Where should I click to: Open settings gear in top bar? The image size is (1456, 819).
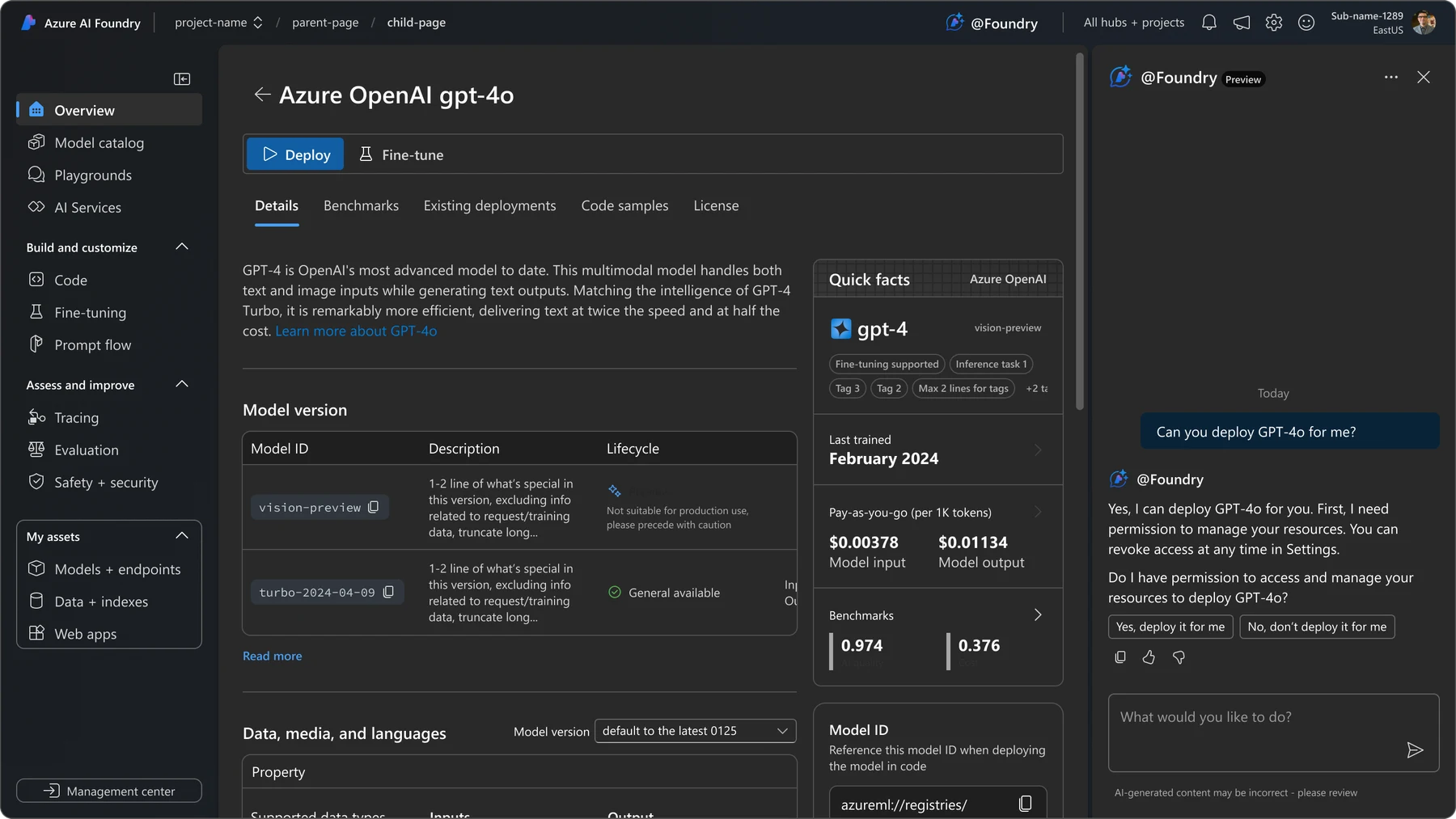1274,23
